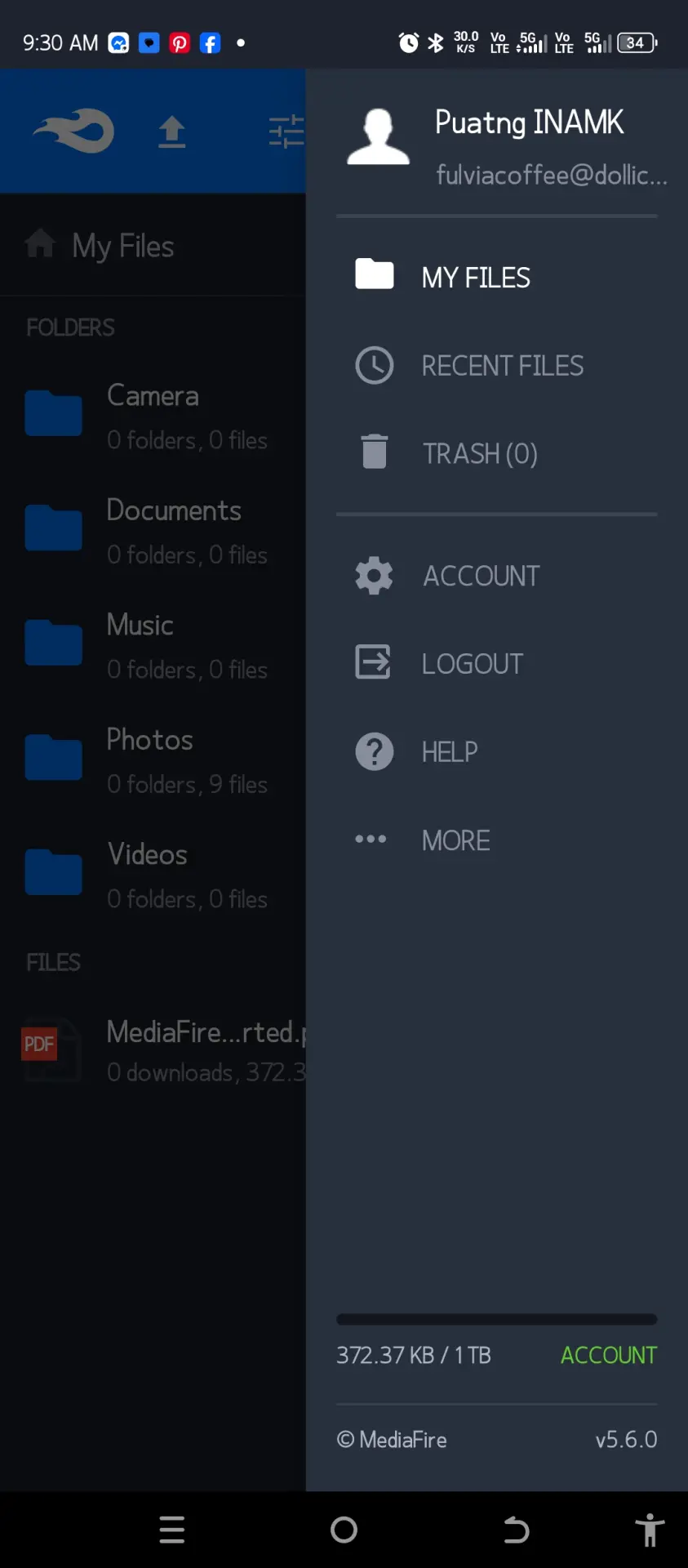Tap the accessibility figure icon

click(650, 1530)
